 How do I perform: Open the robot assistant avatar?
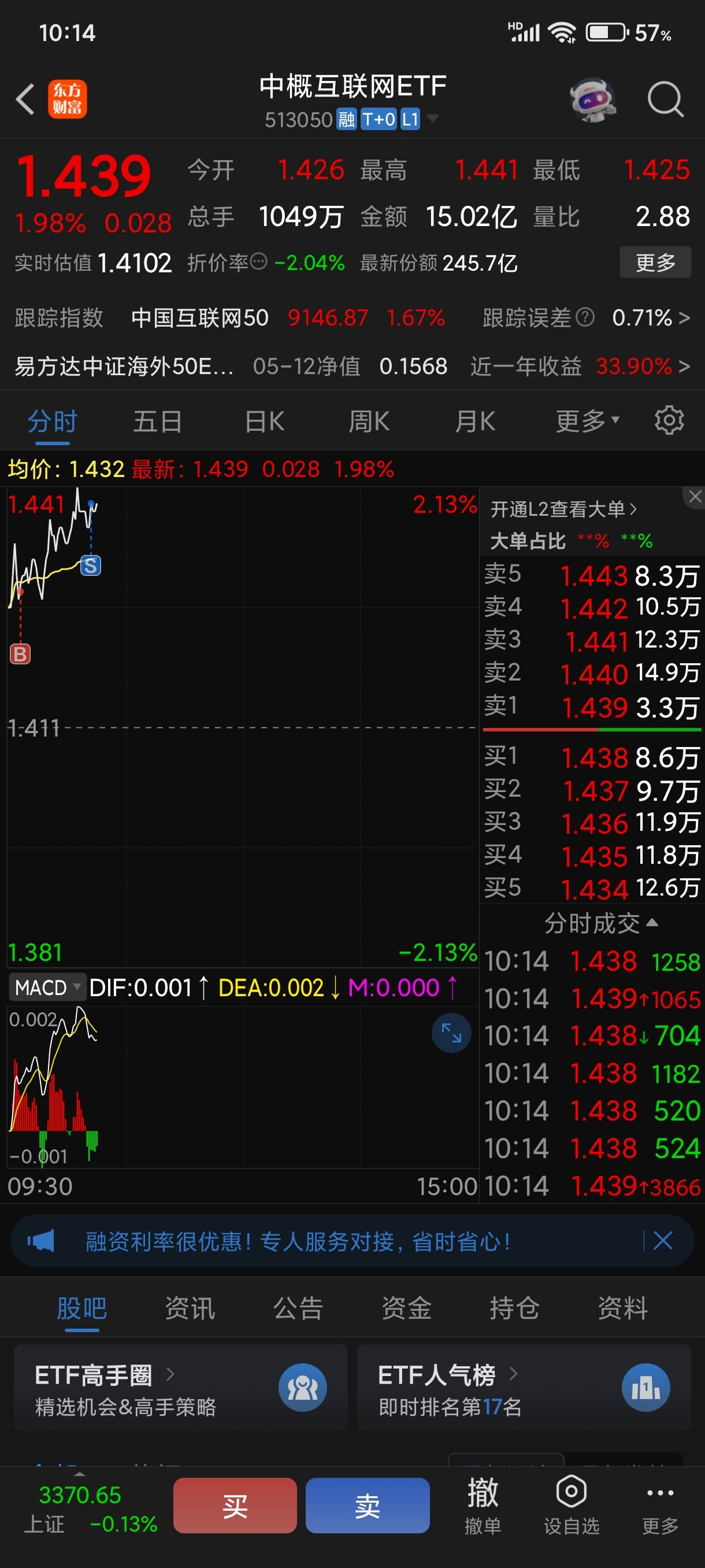(x=592, y=99)
